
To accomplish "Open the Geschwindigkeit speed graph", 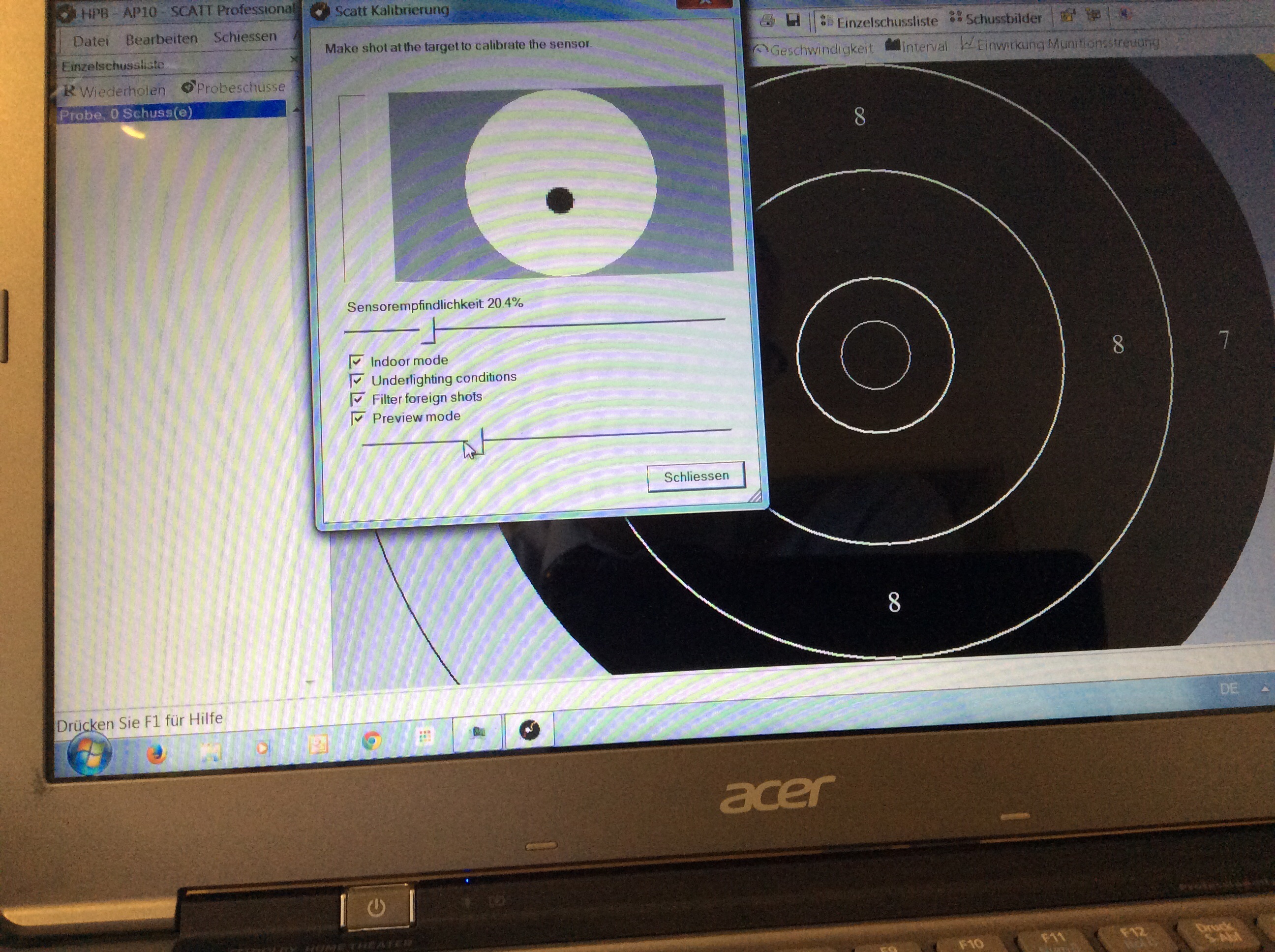I will [813, 50].
